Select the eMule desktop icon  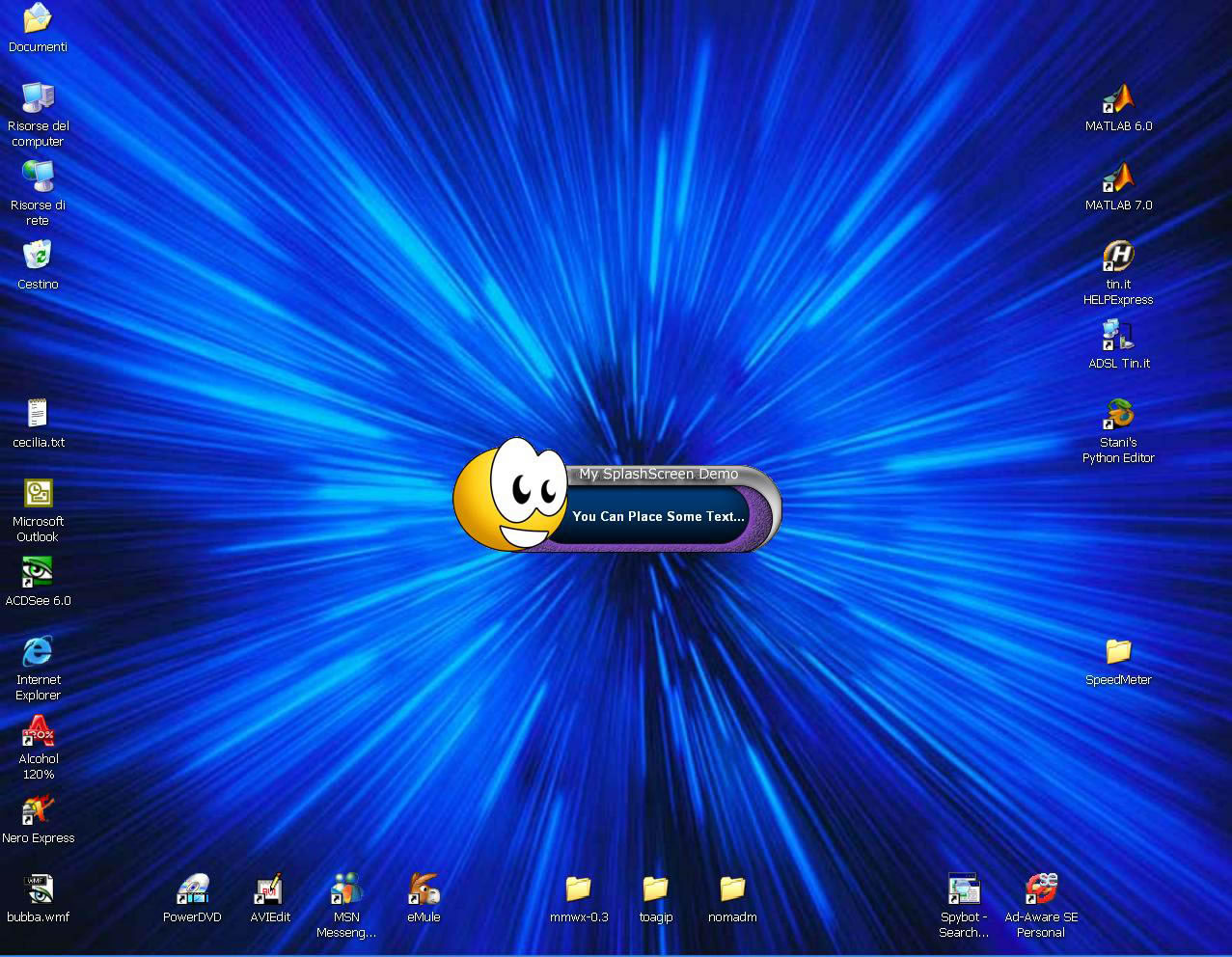coord(424,889)
